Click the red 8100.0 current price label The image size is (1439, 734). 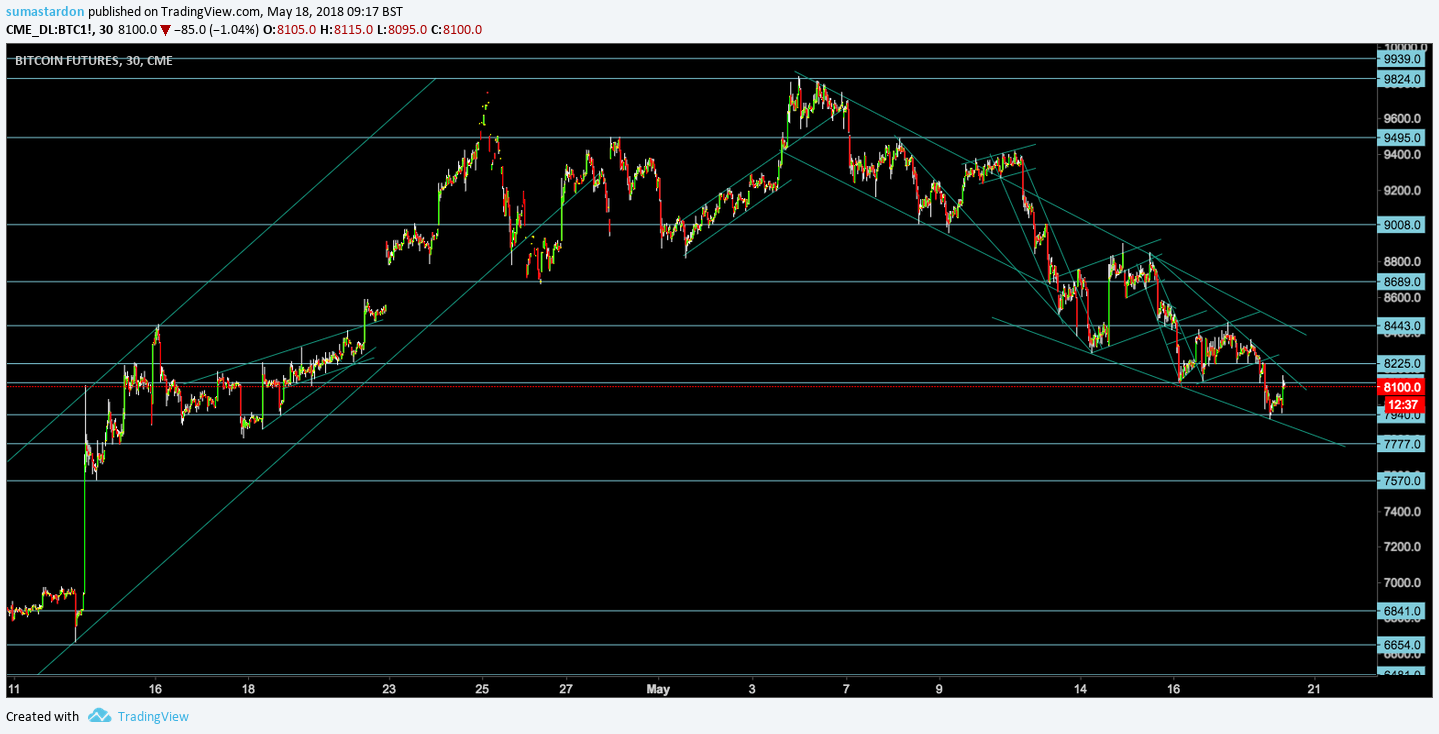(x=1400, y=387)
